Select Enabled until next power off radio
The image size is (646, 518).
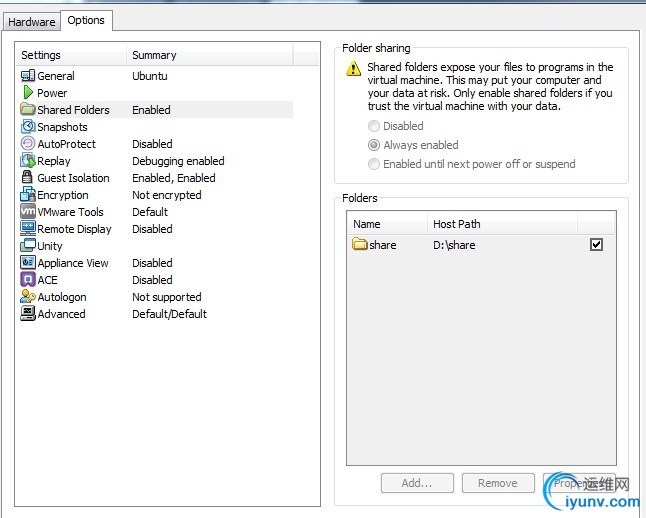[374, 164]
